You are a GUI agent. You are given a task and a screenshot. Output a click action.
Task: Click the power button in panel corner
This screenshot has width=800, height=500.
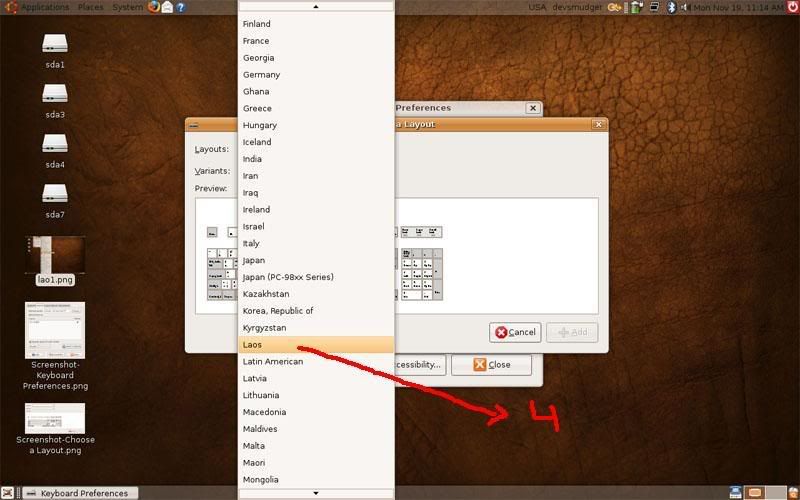pyautogui.click(x=792, y=7)
